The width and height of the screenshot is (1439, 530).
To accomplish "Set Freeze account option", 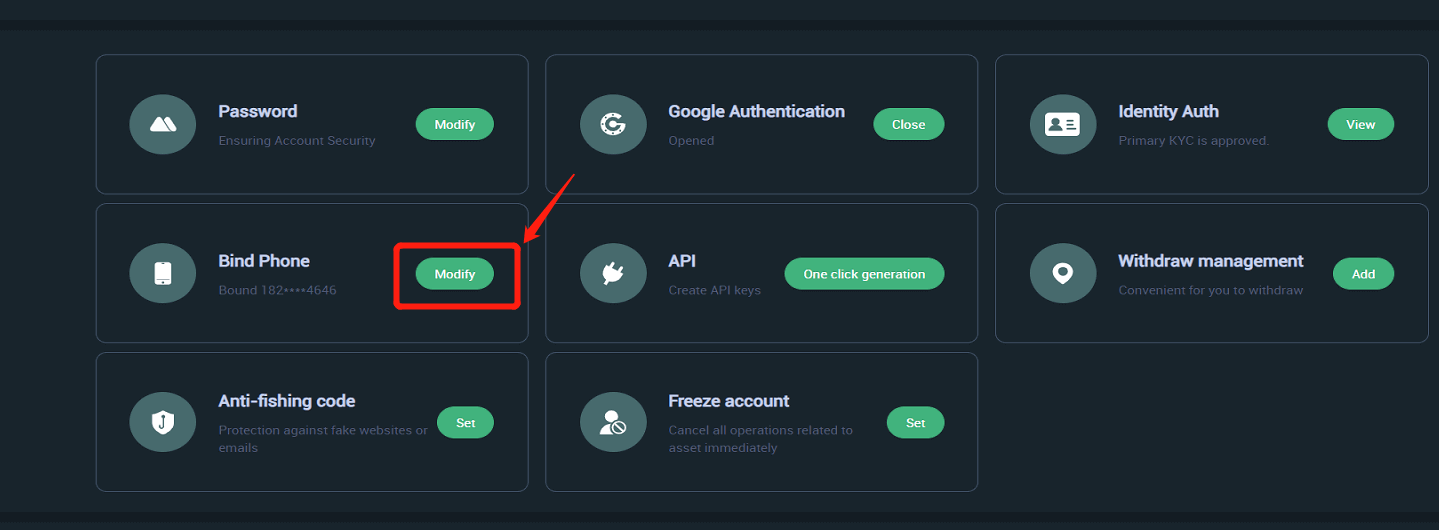I will coord(916,422).
